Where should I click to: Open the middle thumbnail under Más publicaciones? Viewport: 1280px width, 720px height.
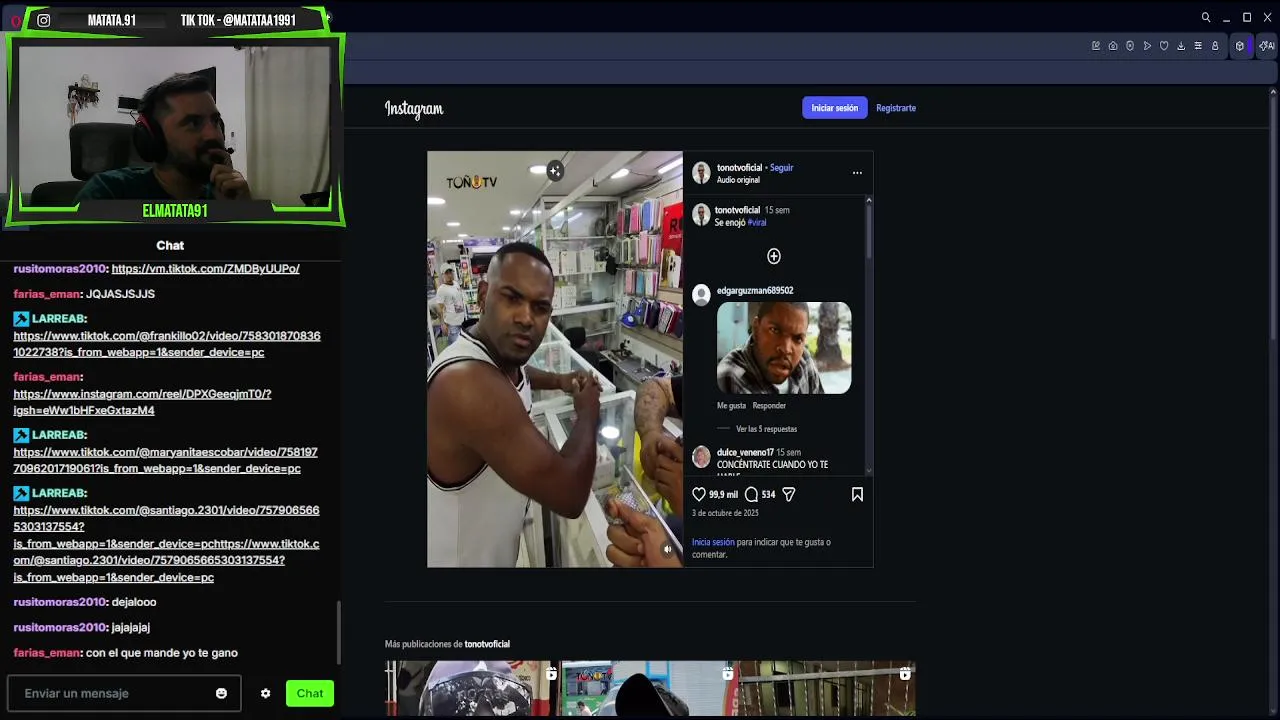[x=650, y=688]
